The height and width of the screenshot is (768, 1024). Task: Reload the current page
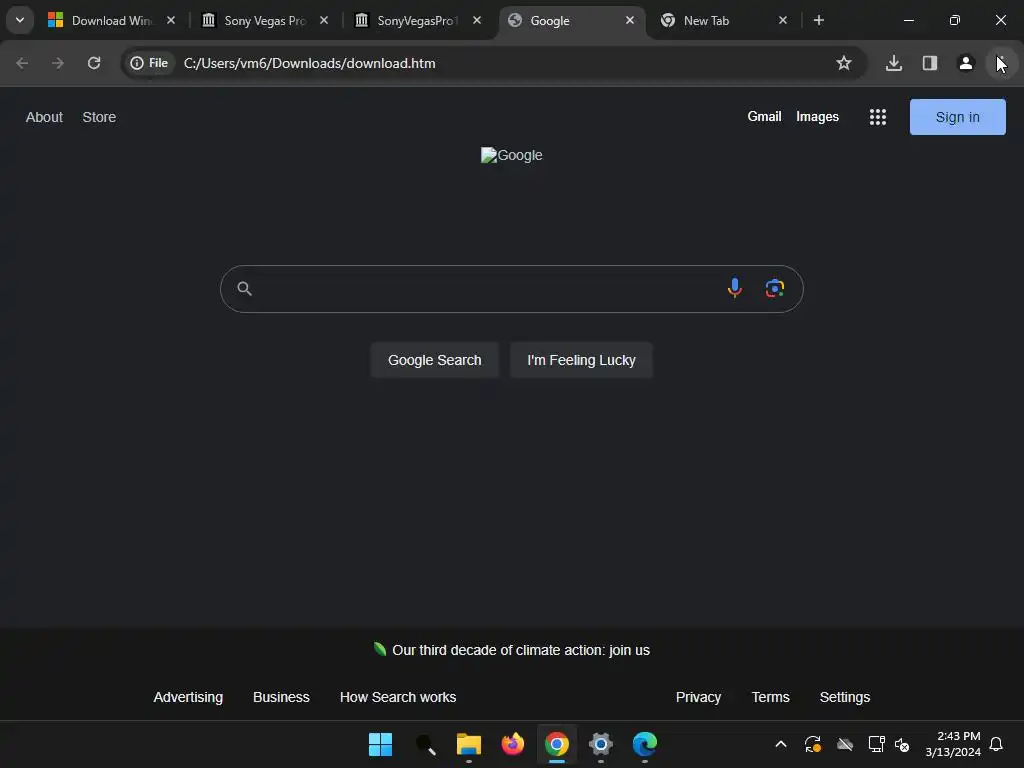click(x=94, y=63)
